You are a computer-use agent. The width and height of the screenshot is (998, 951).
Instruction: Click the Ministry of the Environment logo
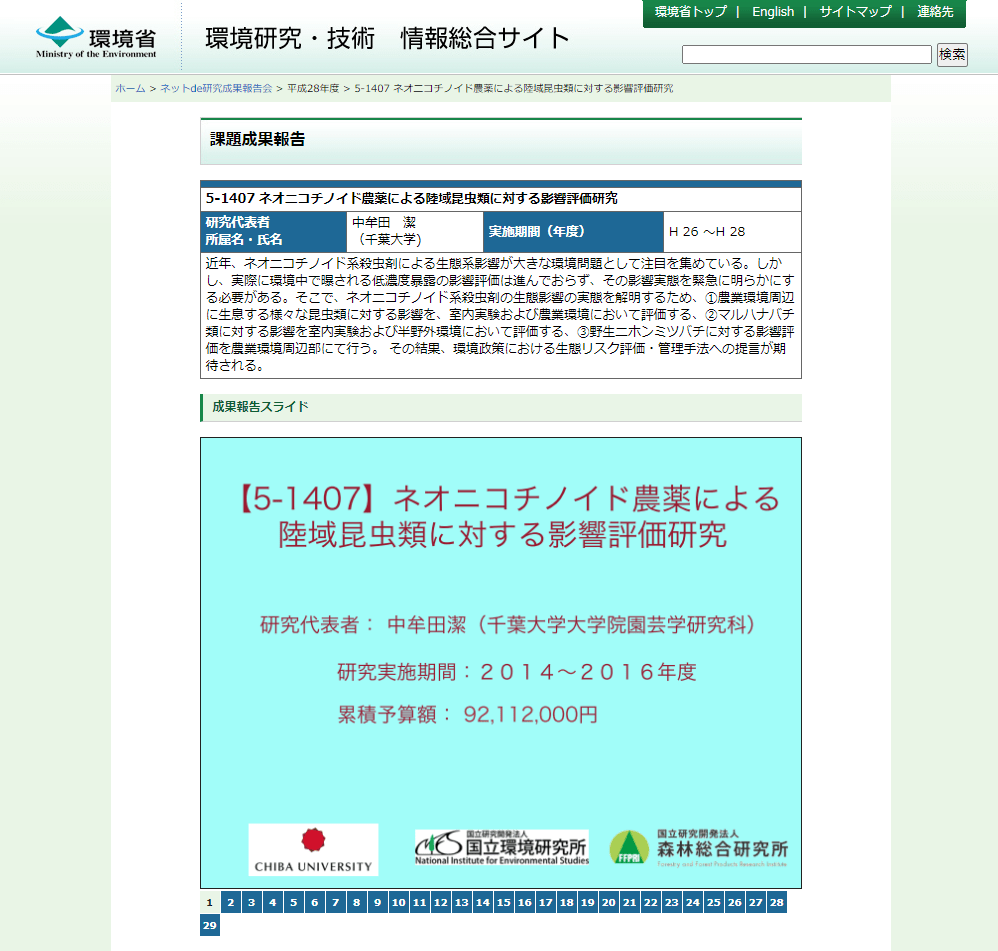coord(96,38)
